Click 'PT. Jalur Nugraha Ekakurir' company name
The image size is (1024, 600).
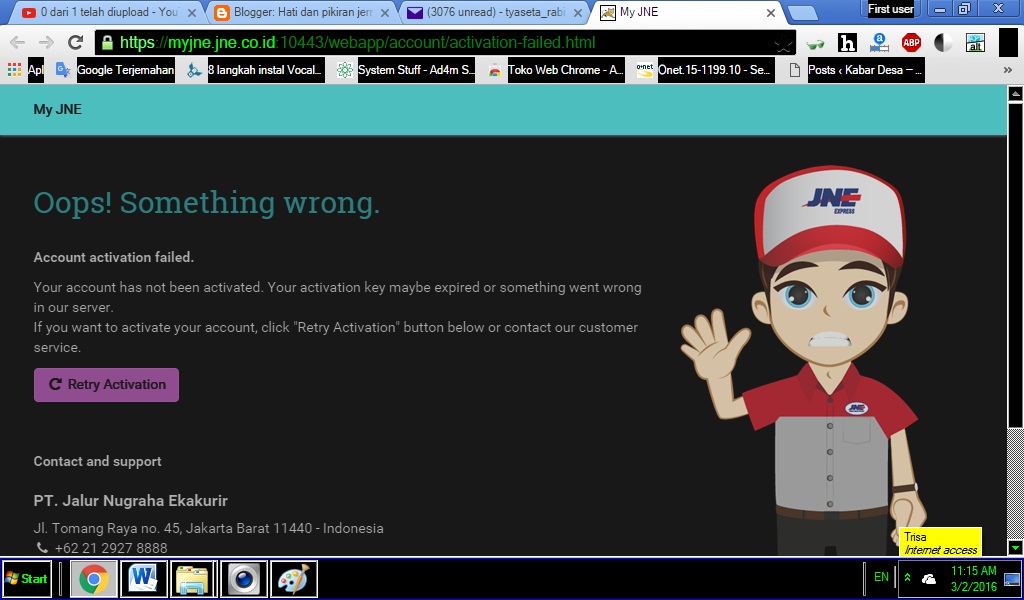[x=131, y=501]
